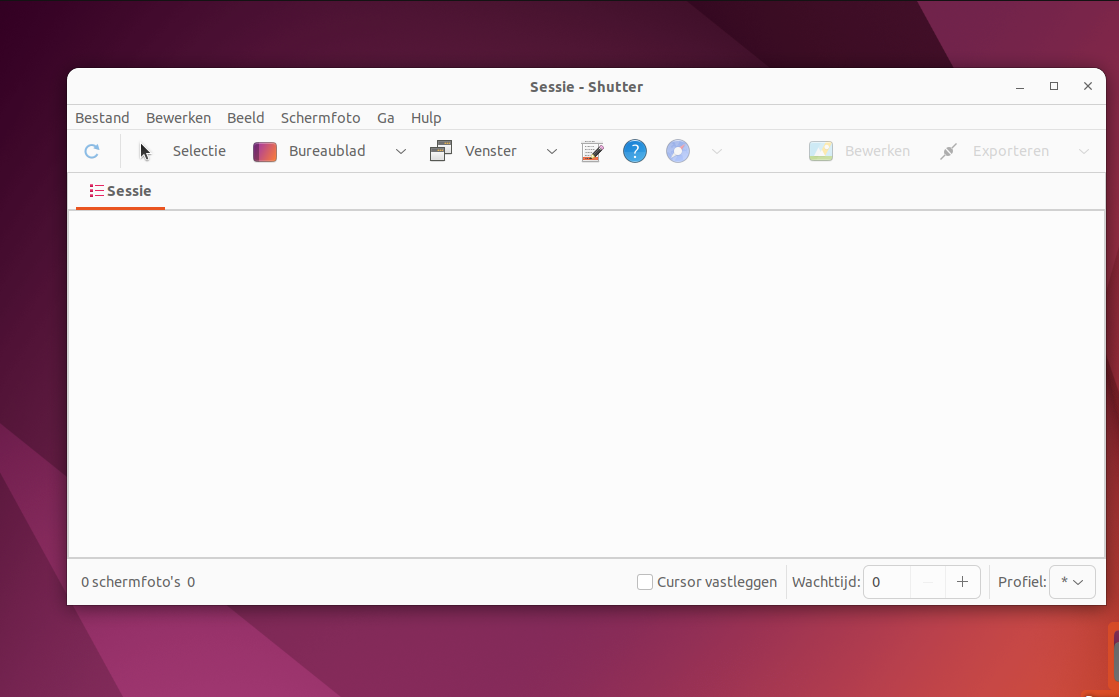
Task: Close the Shutter window
Action: point(1088,86)
